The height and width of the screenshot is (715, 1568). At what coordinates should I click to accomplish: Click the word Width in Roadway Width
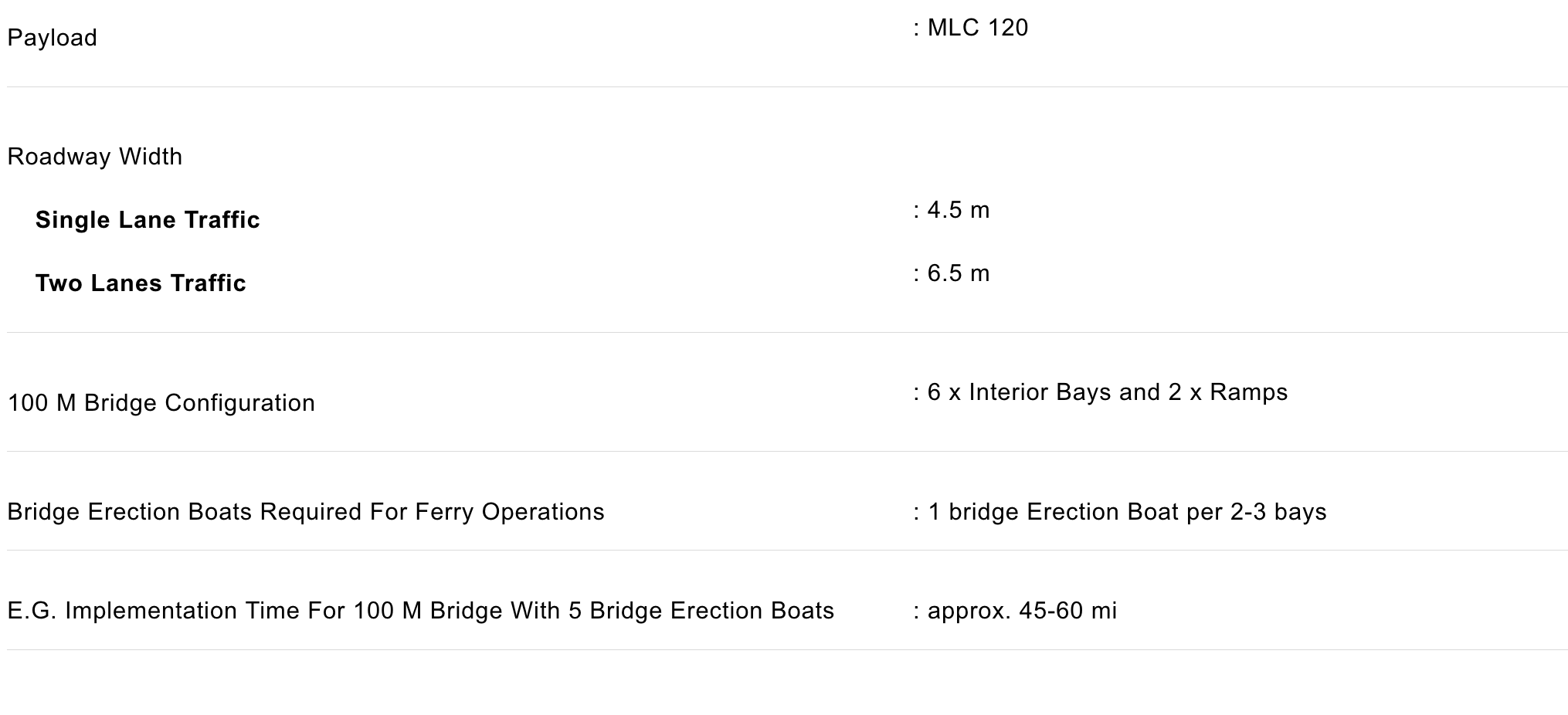(x=151, y=157)
